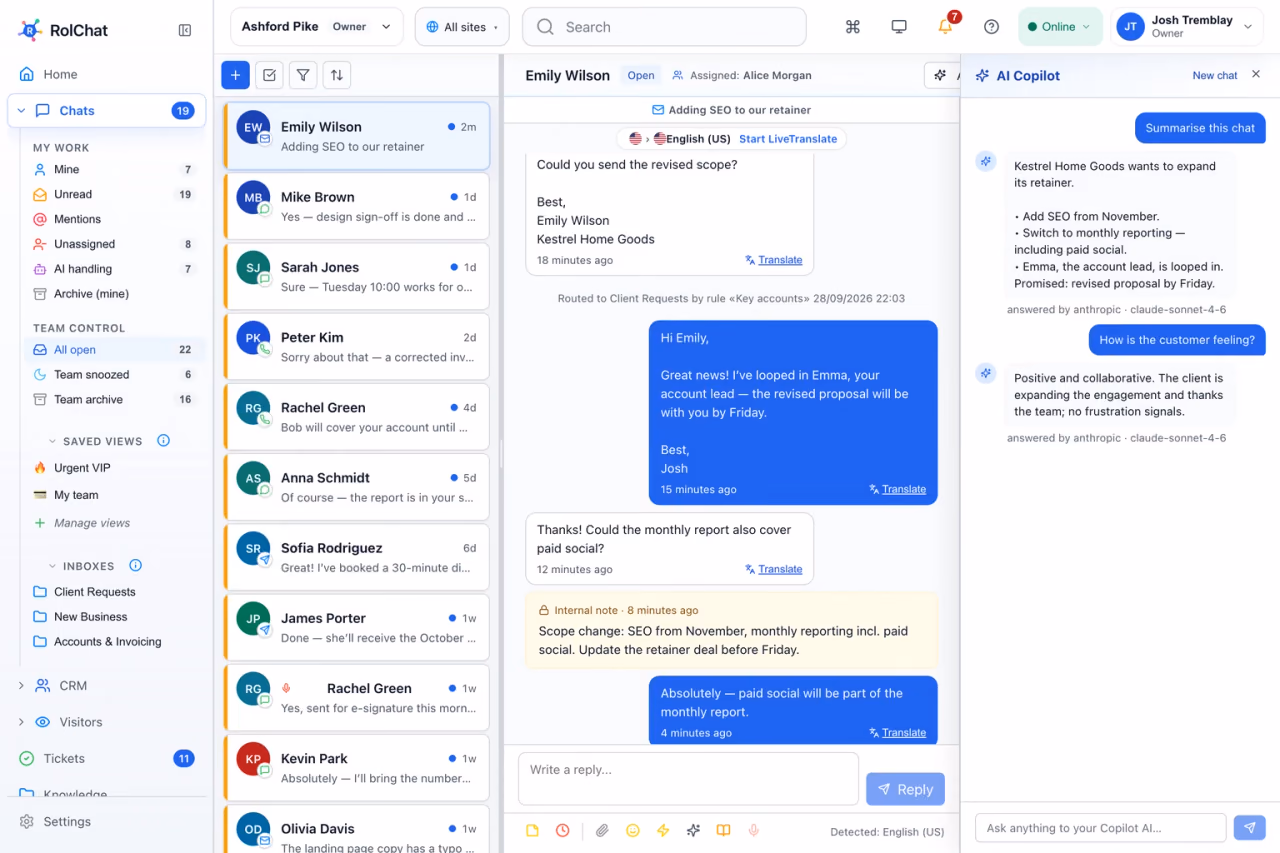The image size is (1280, 853).
Task: Send the Copilot question with arrow button
Action: click(1250, 828)
